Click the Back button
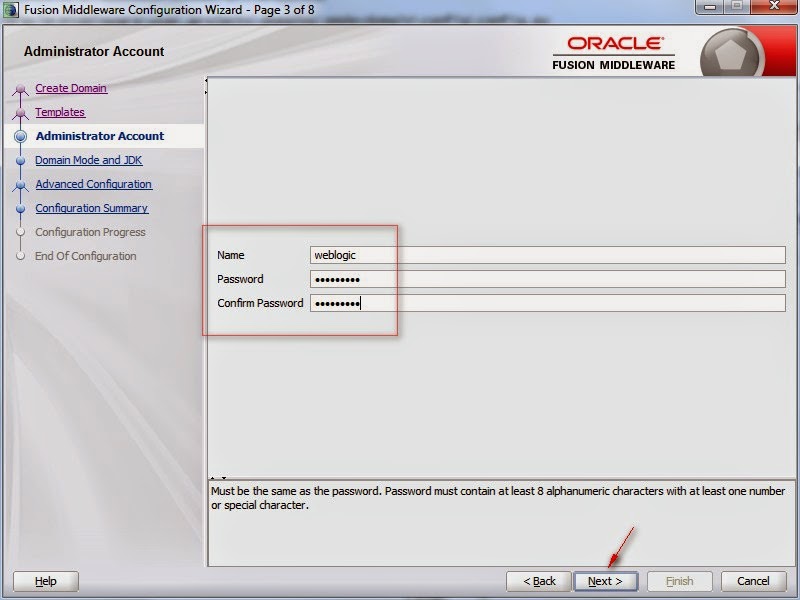Viewport: 800px width, 600px height. [539, 581]
